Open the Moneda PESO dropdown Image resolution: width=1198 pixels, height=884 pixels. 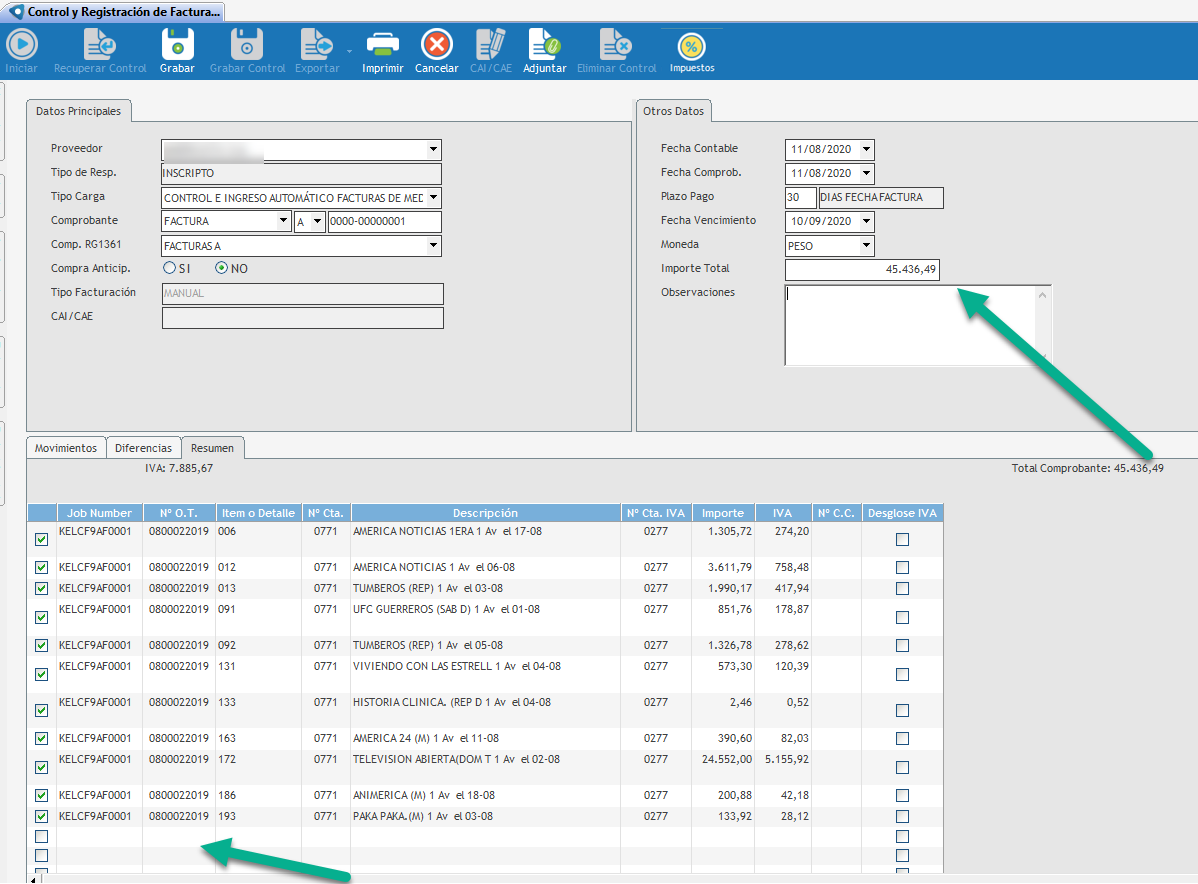tap(866, 246)
